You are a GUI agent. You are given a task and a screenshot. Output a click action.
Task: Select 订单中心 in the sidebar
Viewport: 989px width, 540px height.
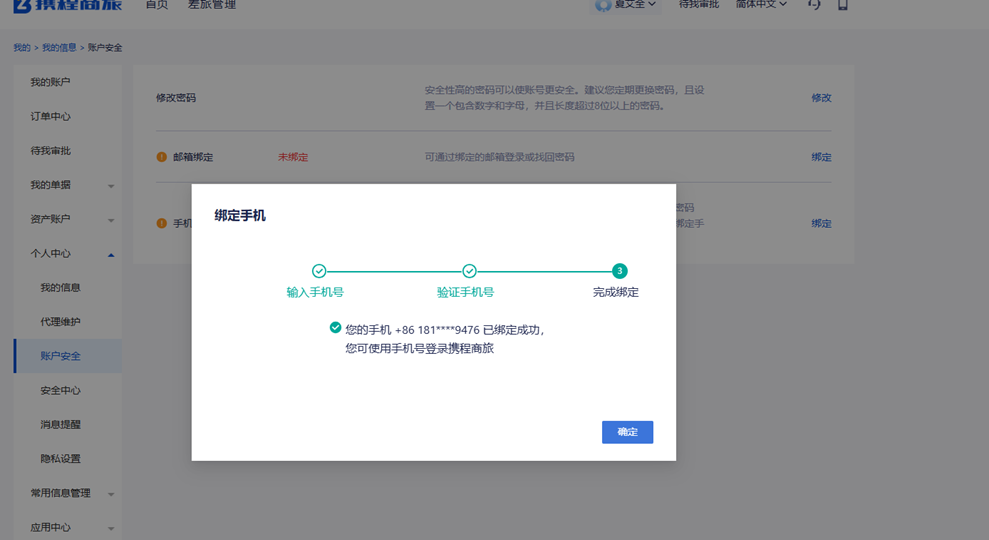(x=50, y=116)
